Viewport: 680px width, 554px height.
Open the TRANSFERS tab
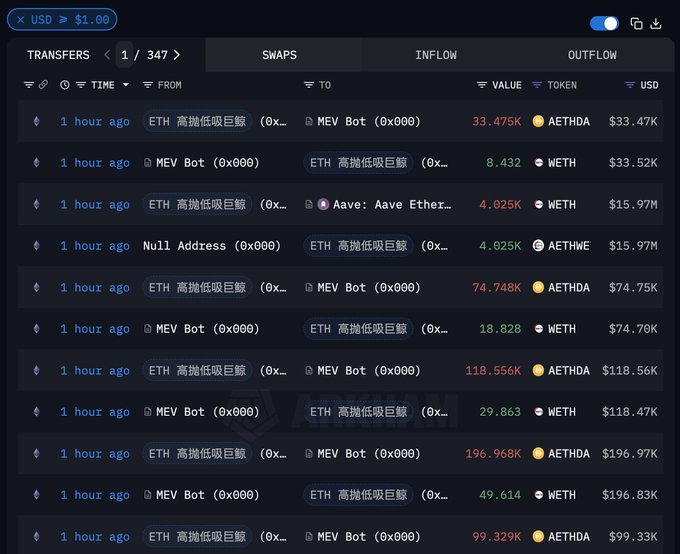point(58,55)
